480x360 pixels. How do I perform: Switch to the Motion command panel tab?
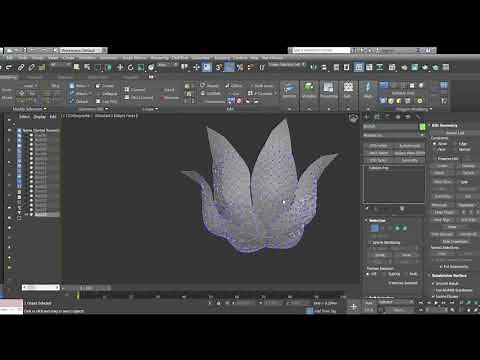coord(398,117)
